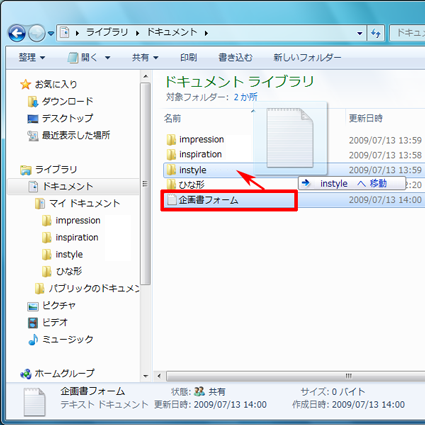Click horizontal scrollbar left arrow in file list
Viewport: 425px width, 425px height.
coord(159,376)
